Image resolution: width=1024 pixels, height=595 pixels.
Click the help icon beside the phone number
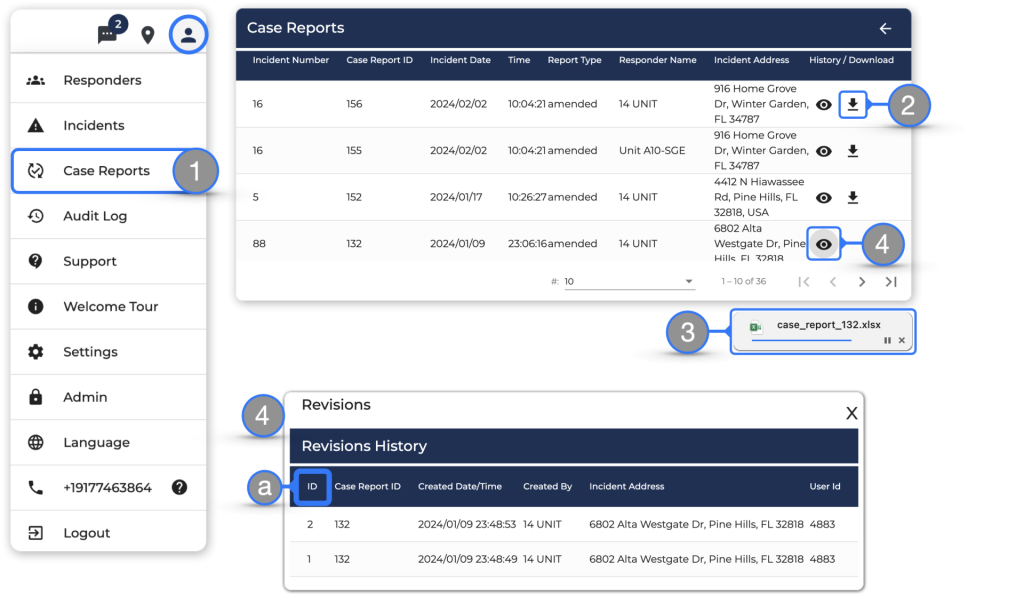(180, 487)
